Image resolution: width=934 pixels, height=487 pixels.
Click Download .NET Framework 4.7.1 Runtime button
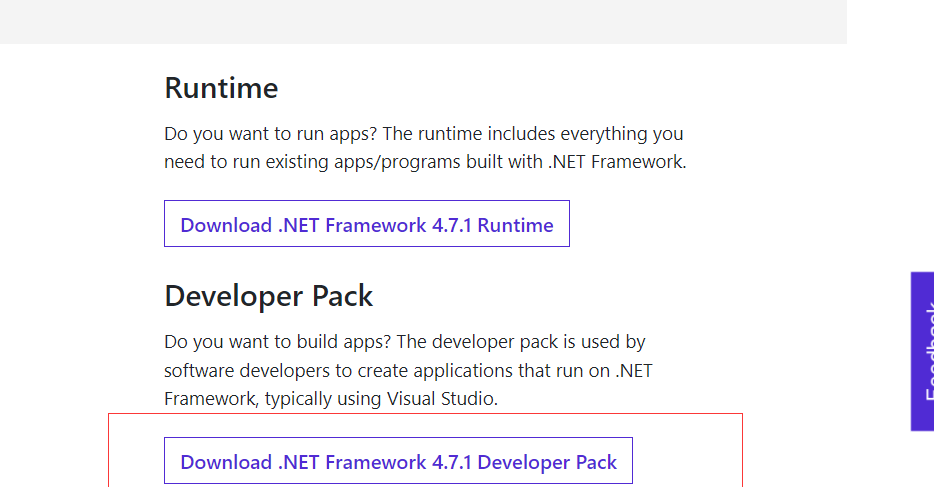click(x=367, y=224)
